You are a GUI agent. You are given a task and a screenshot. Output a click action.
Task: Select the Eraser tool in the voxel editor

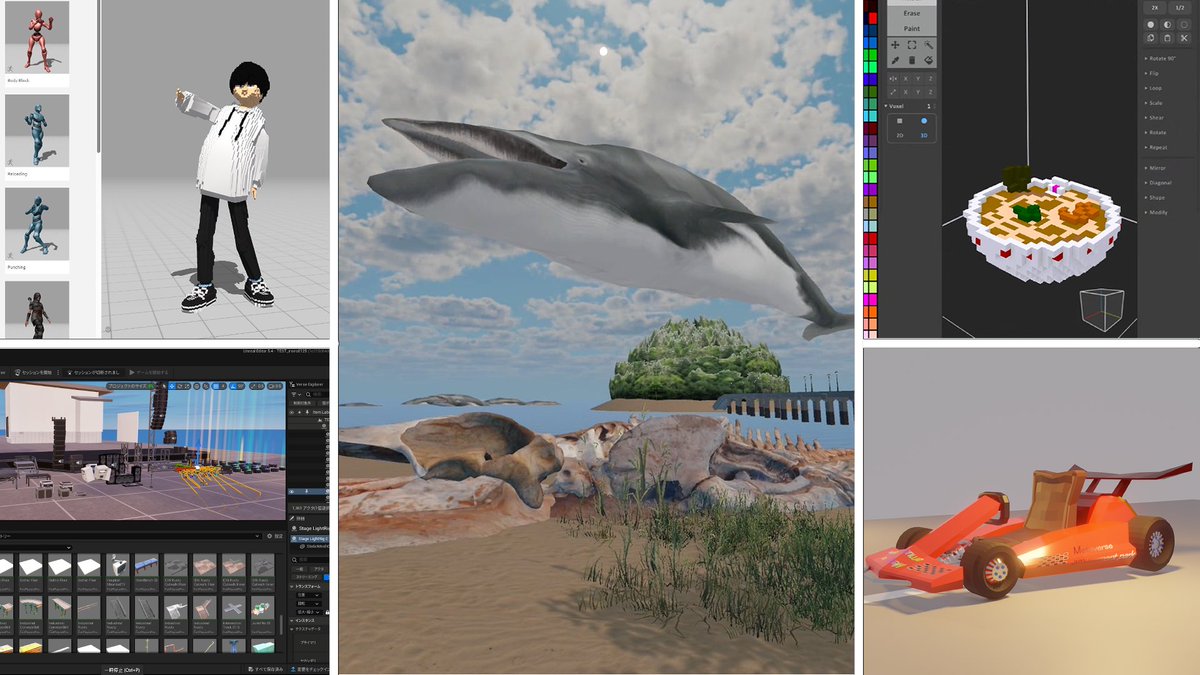click(911, 59)
